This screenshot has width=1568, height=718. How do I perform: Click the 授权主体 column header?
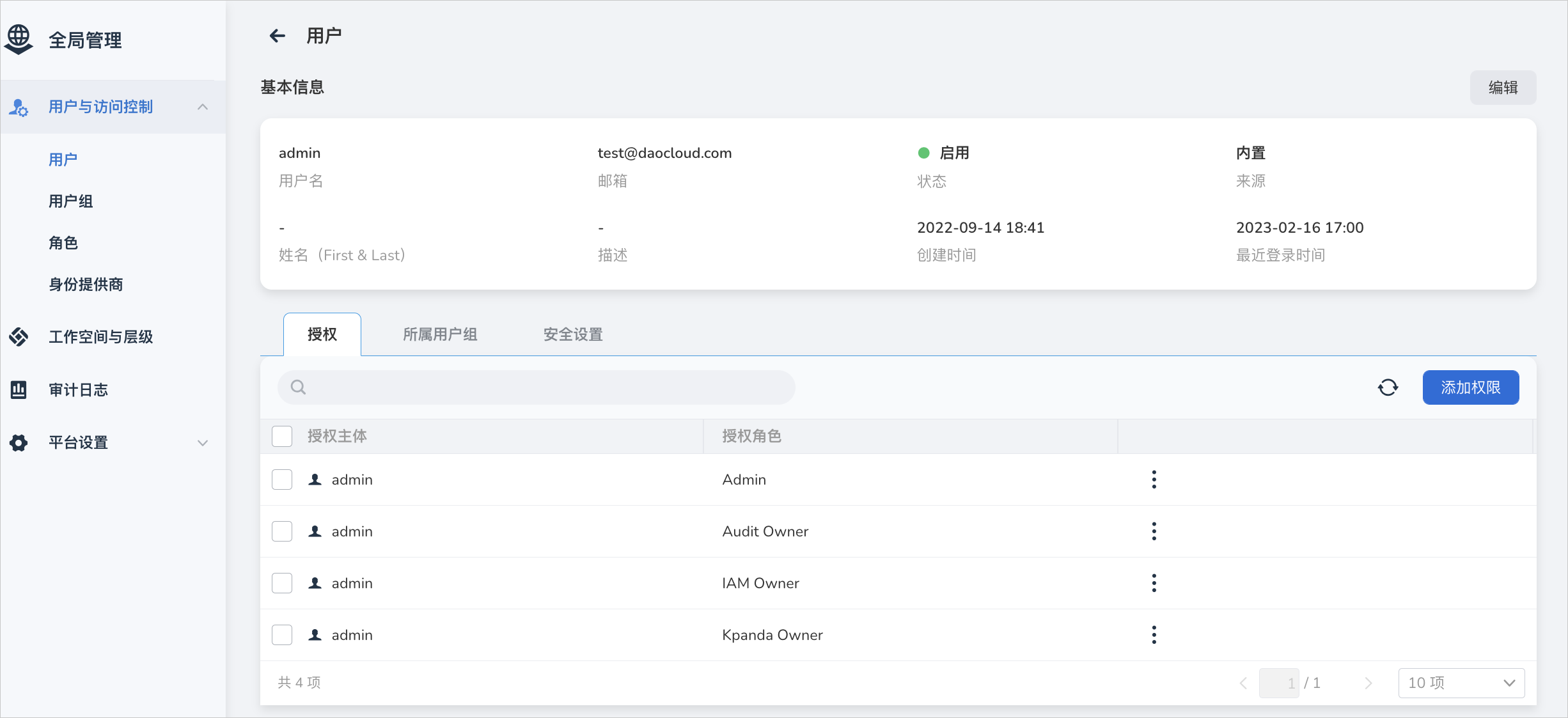(337, 436)
